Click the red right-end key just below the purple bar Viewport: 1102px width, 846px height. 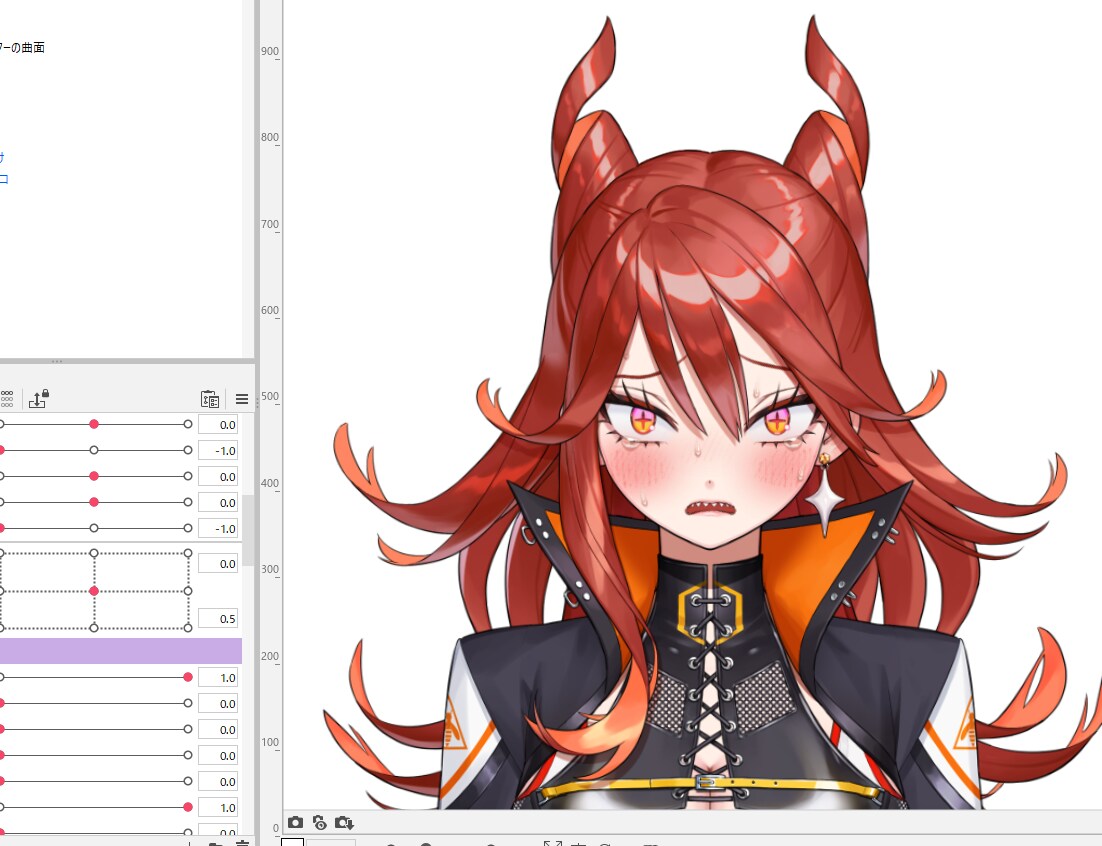click(188, 677)
